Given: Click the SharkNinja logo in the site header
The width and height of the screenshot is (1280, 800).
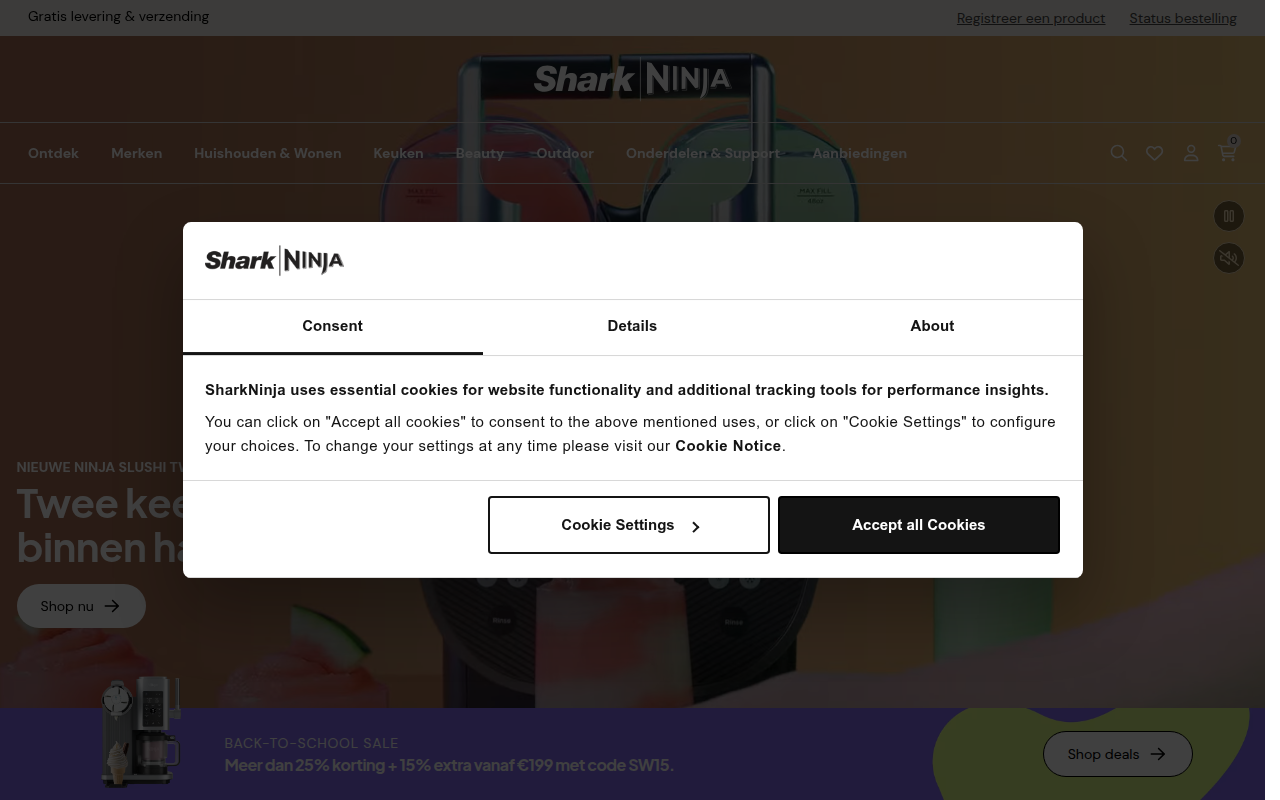Looking at the screenshot, I should tap(632, 79).
